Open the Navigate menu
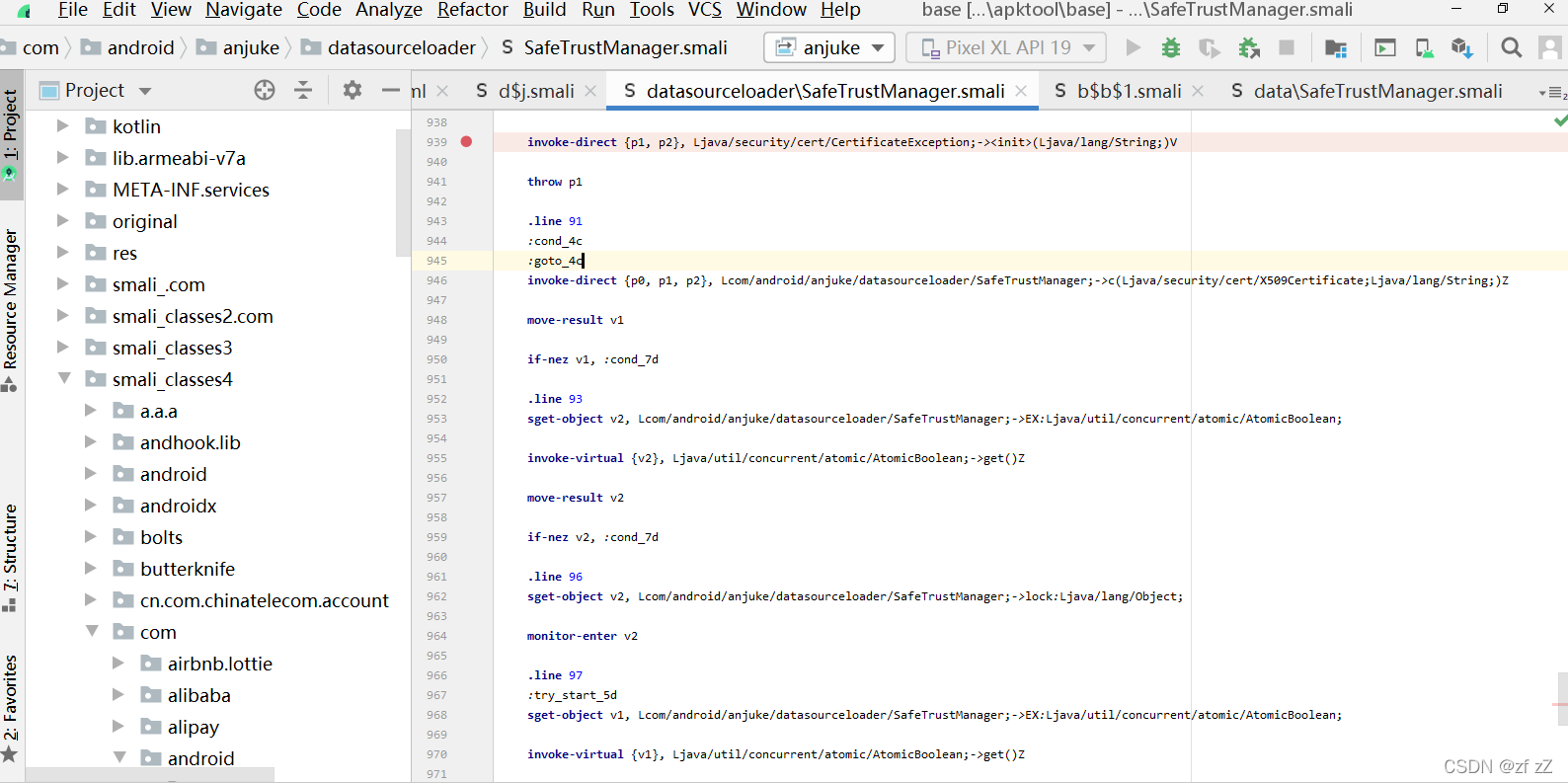Screen dimensions: 1568x783 (244, 10)
